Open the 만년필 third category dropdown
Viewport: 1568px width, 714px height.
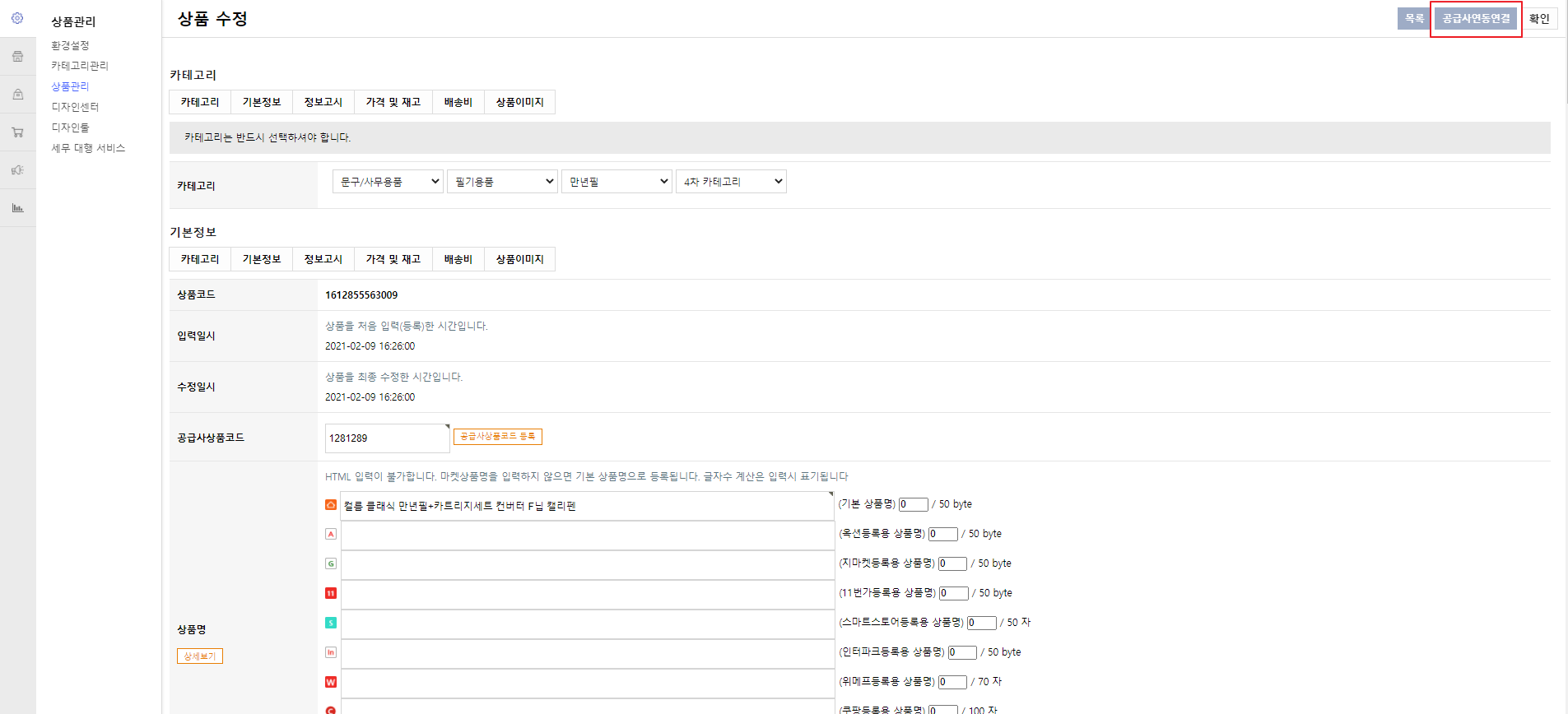[x=616, y=182]
